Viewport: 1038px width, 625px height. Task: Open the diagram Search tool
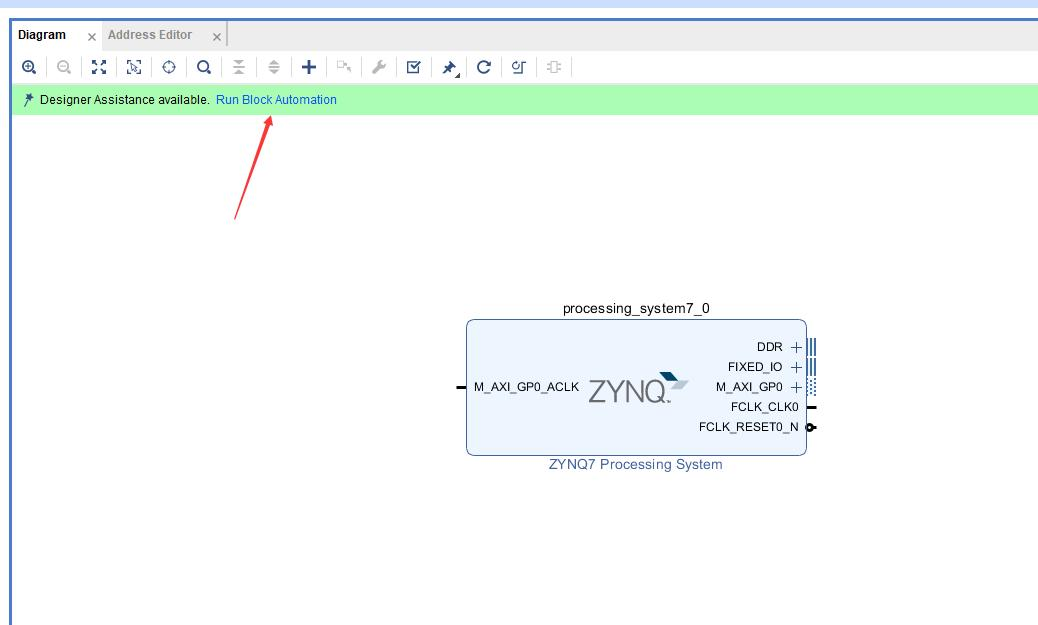[204, 67]
